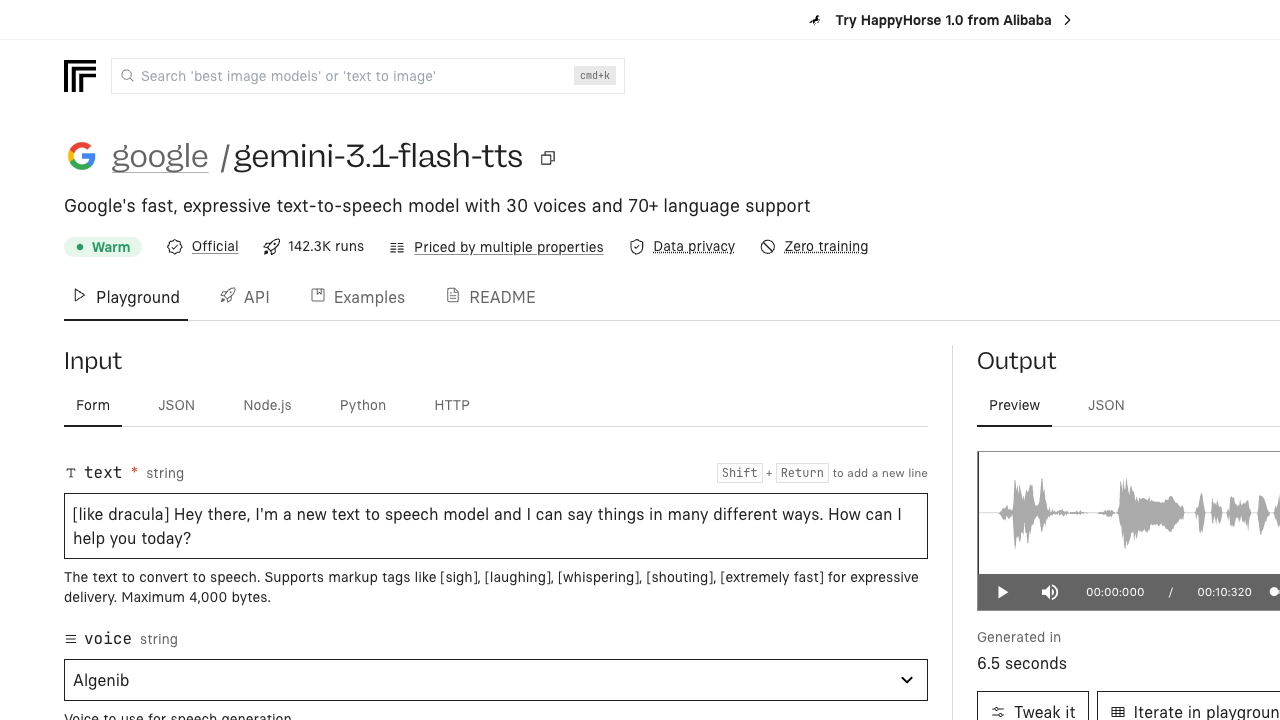Click the 6.5 seconds generation time

[x=1022, y=664]
